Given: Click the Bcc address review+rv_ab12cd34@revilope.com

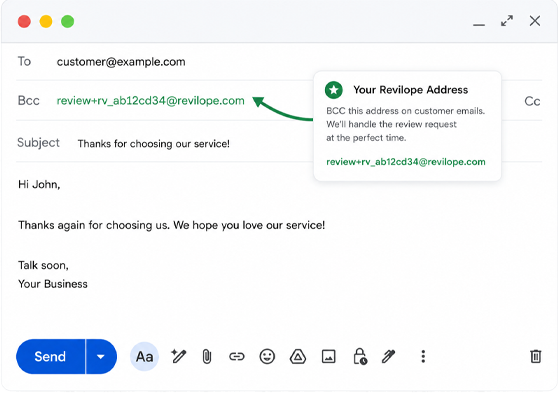Looking at the screenshot, I should [x=151, y=101].
